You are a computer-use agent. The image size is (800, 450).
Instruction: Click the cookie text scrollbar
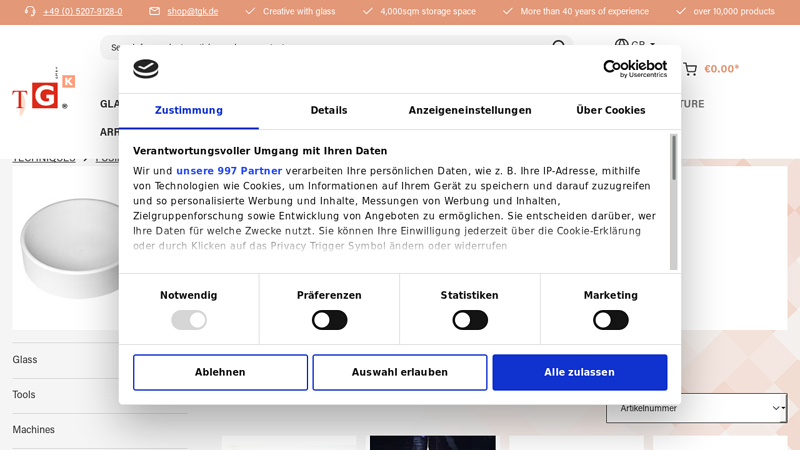674,200
